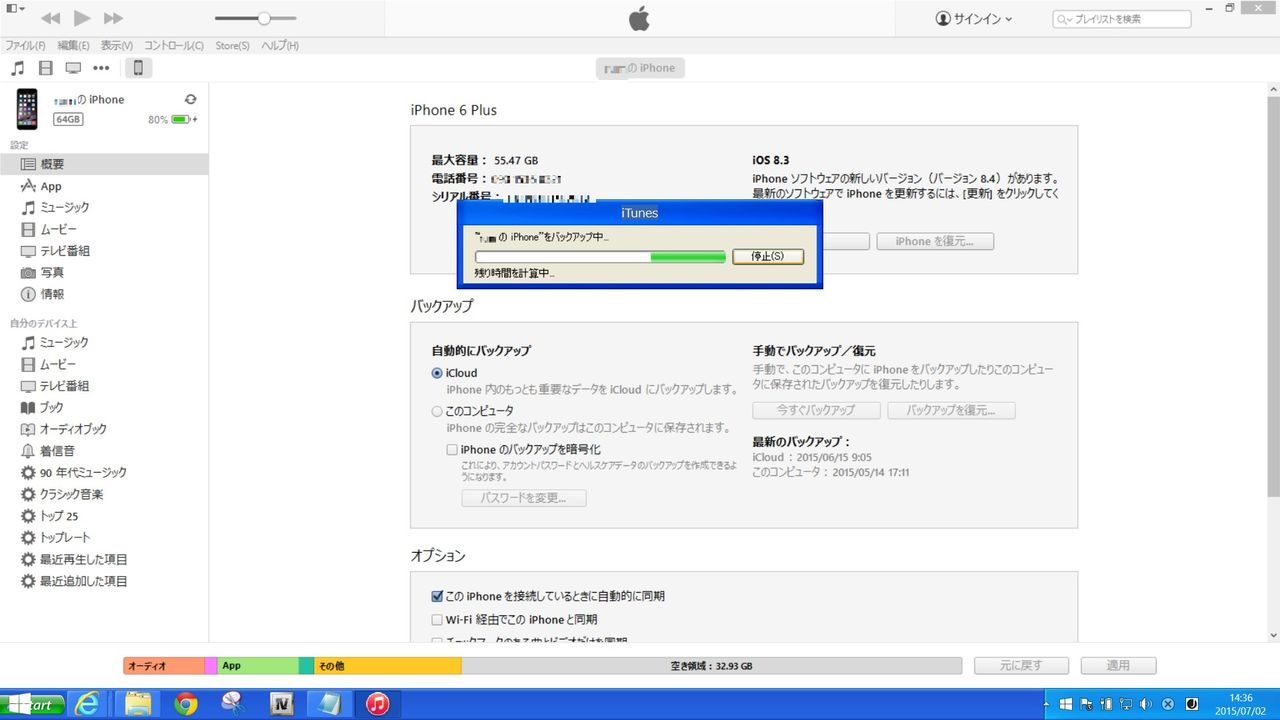The height and width of the screenshot is (720, 1280).
Task: Play the current track
Action: [x=82, y=18]
